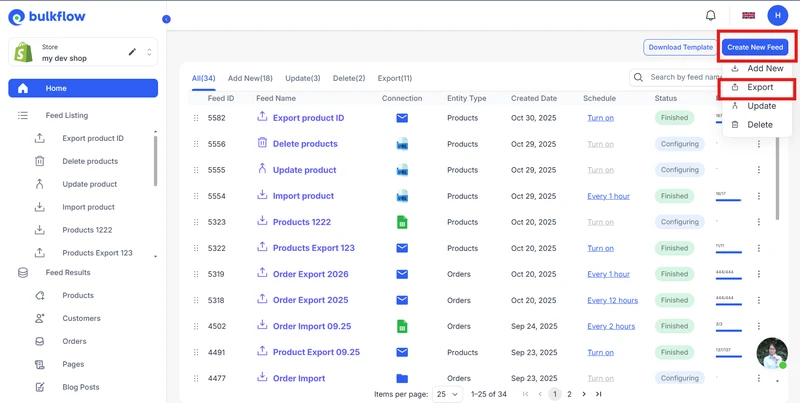Open the Update product feed
This screenshot has height=403, width=800.
pos(305,170)
